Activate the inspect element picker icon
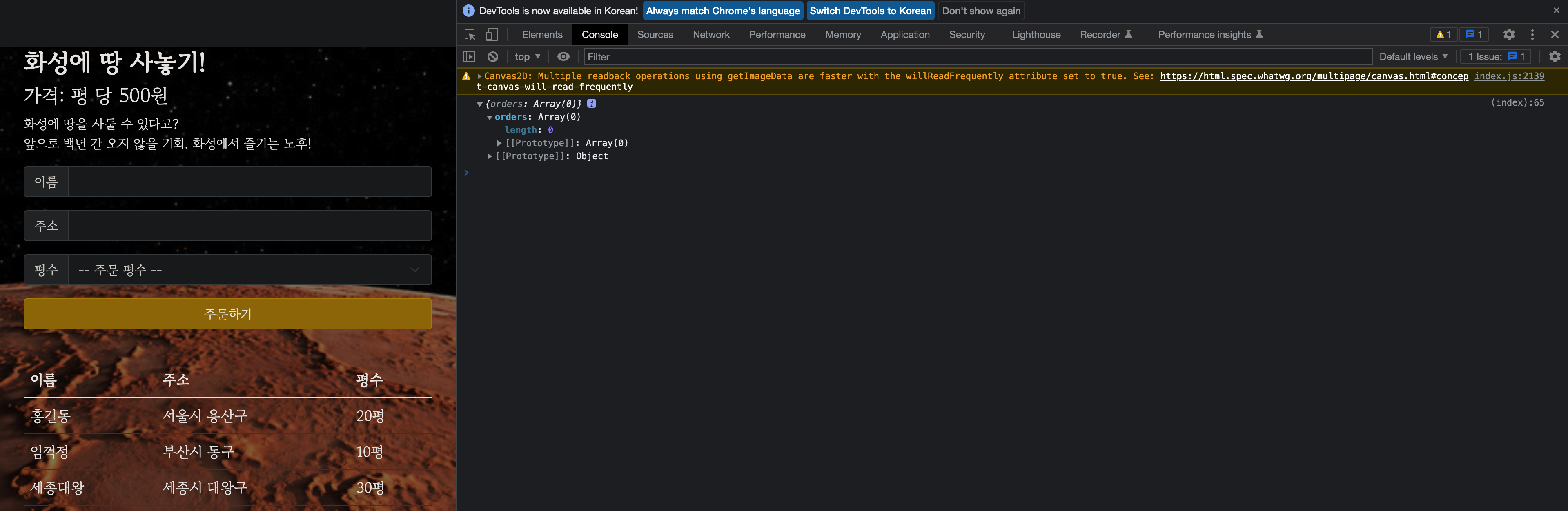Image resolution: width=1568 pixels, height=511 pixels. 469,35
